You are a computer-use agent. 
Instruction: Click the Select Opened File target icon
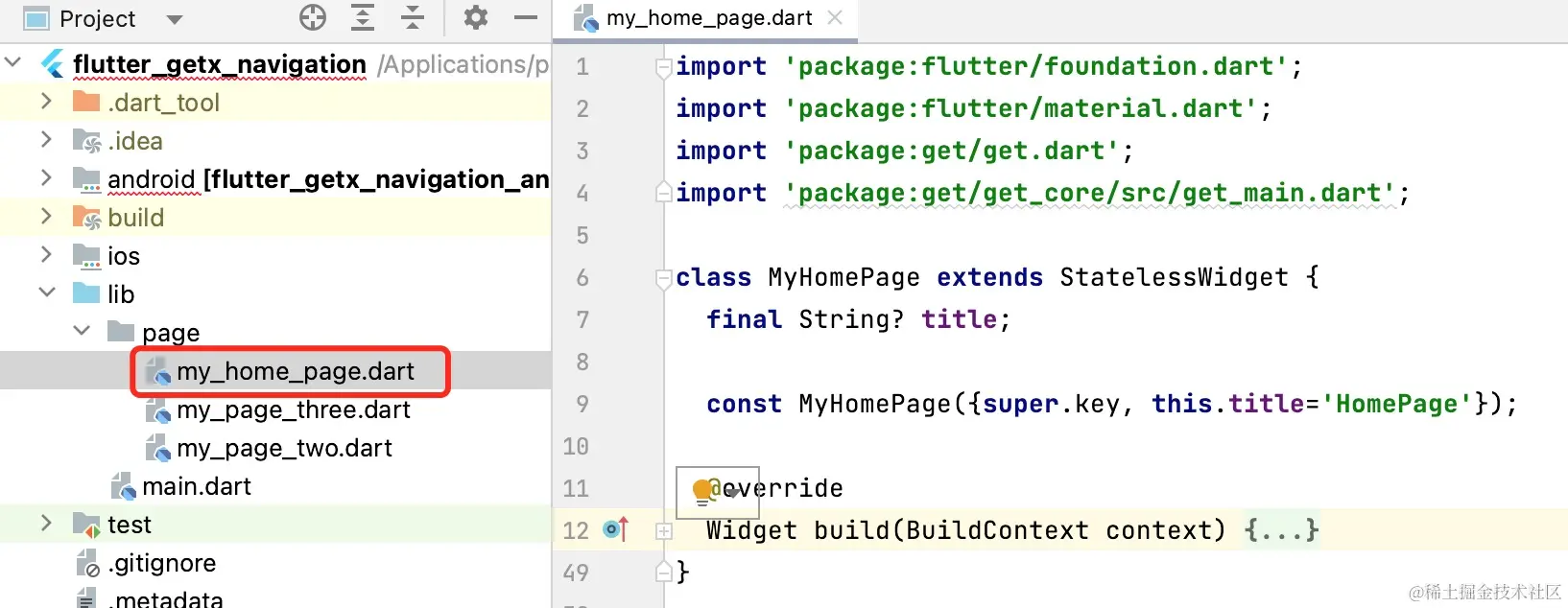[313, 17]
